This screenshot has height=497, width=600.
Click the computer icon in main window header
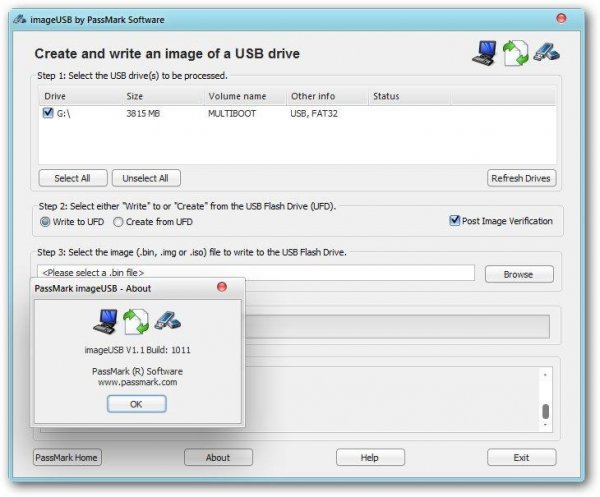coord(484,52)
